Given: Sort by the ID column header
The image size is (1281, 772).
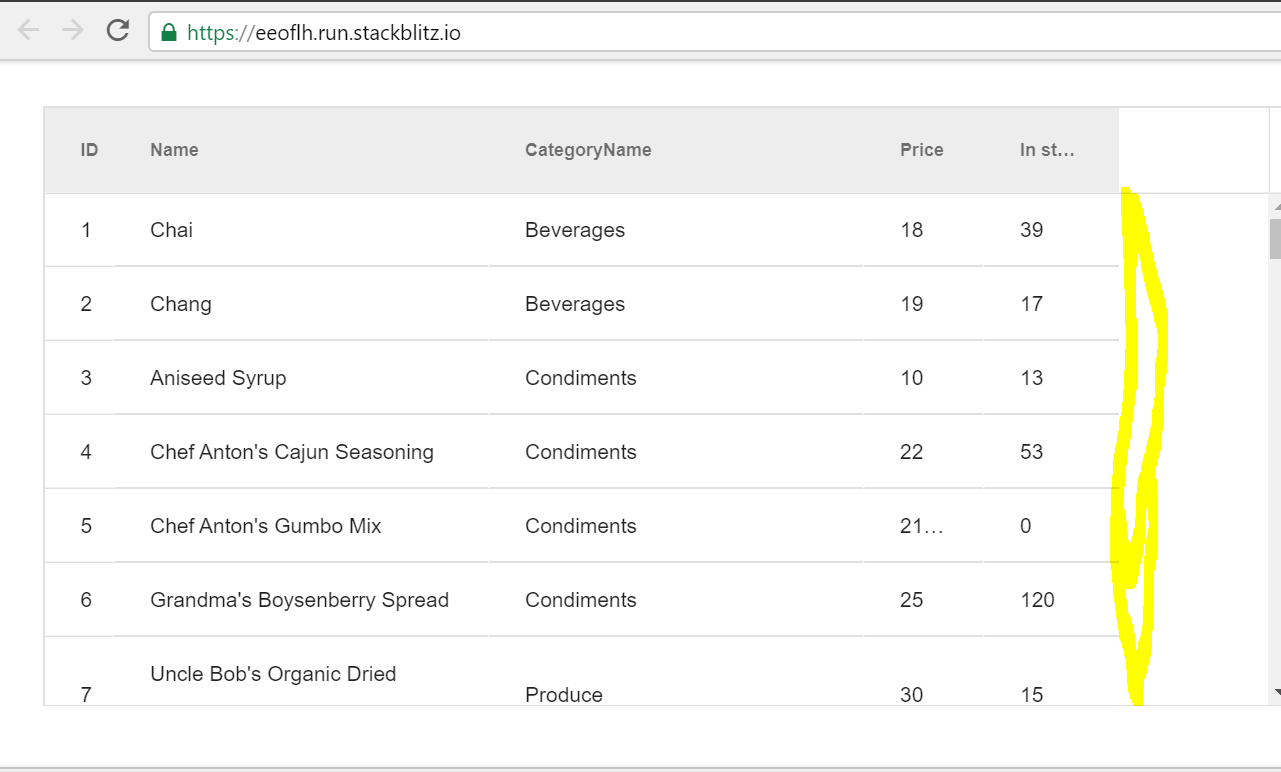Looking at the screenshot, I should (x=89, y=150).
